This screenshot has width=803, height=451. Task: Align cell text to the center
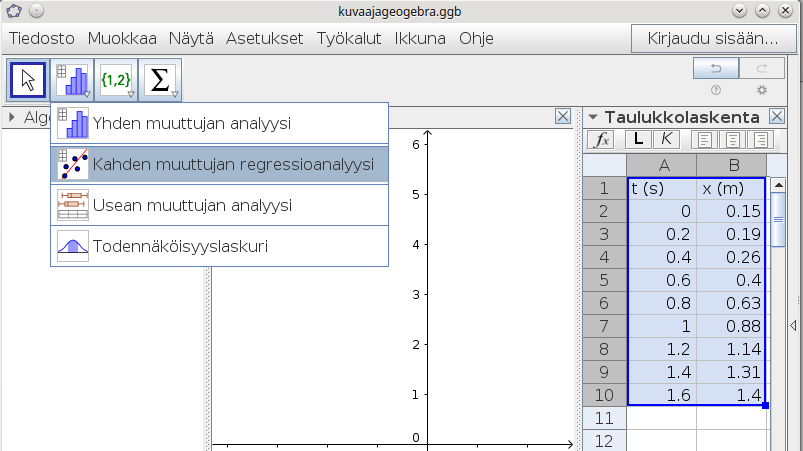734,139
